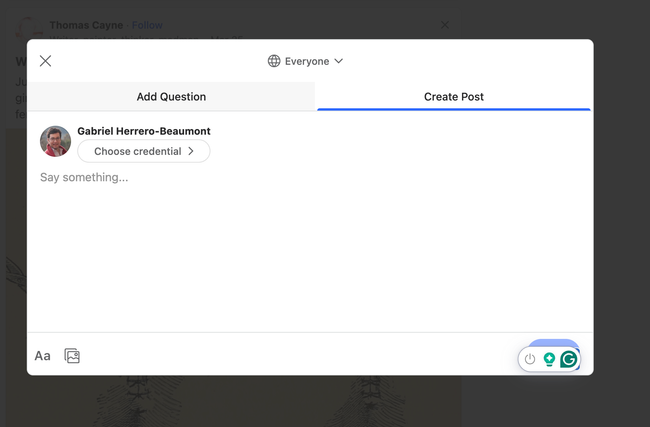This screenshot has width=650, height=427.
Task: Click the Gabriel Herrero-Beaumont name text
Action: click(143, 131)
